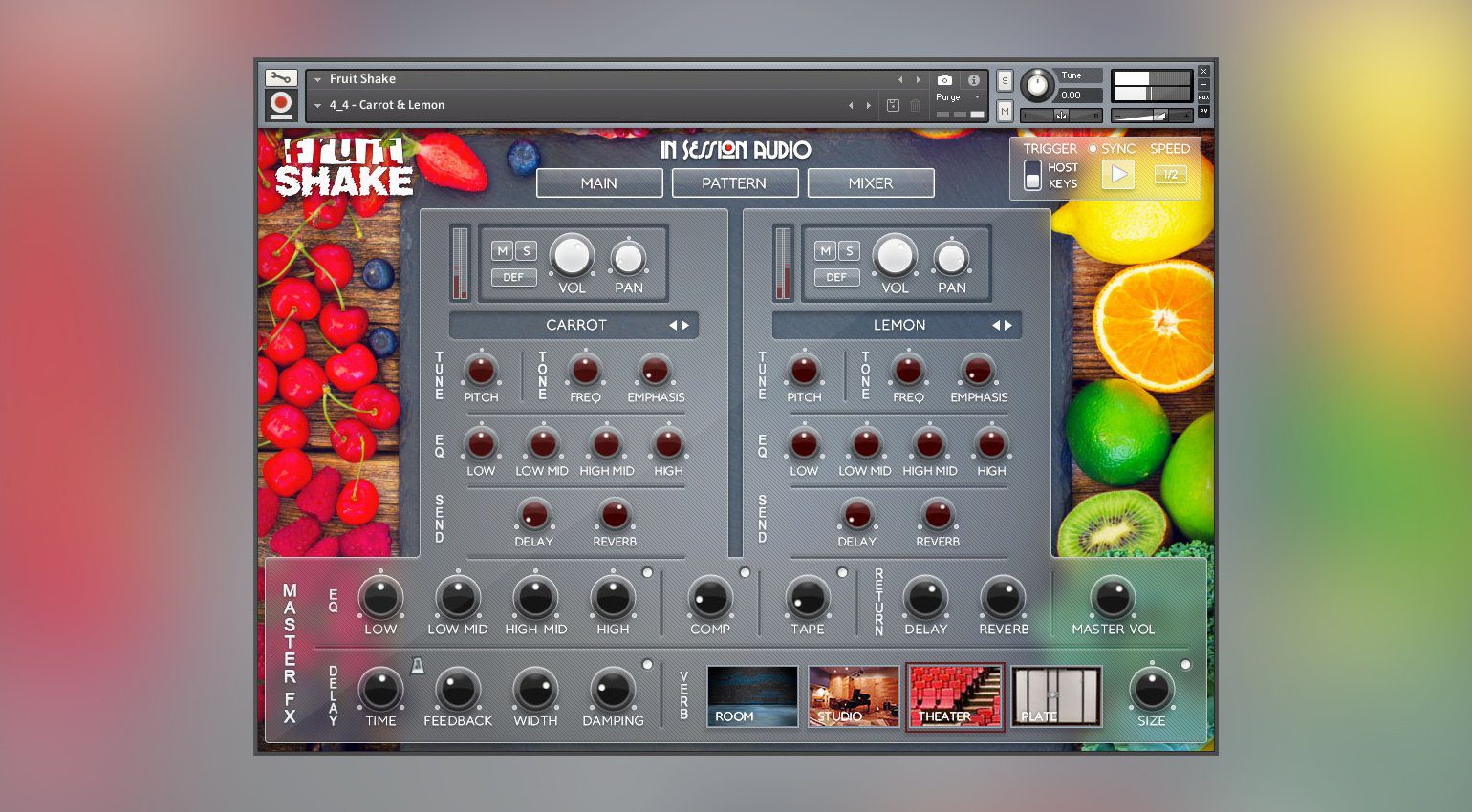Solo the Carrot channel with S button

click(526, 251)
